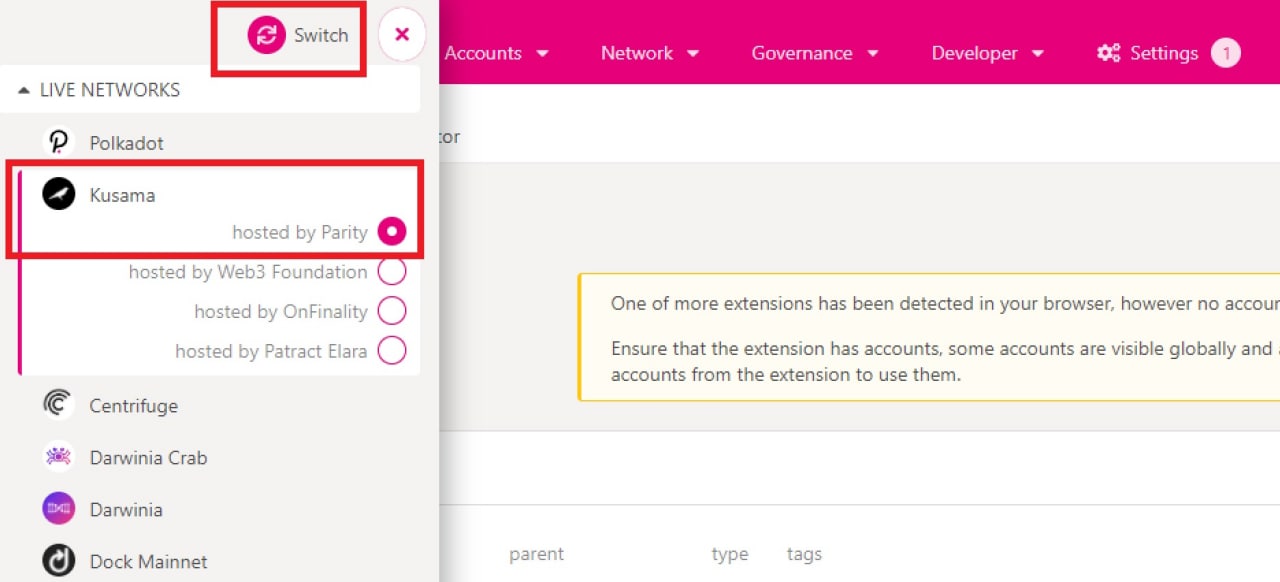
Task: Click the extension detected warning message
Action: point(929,338)
